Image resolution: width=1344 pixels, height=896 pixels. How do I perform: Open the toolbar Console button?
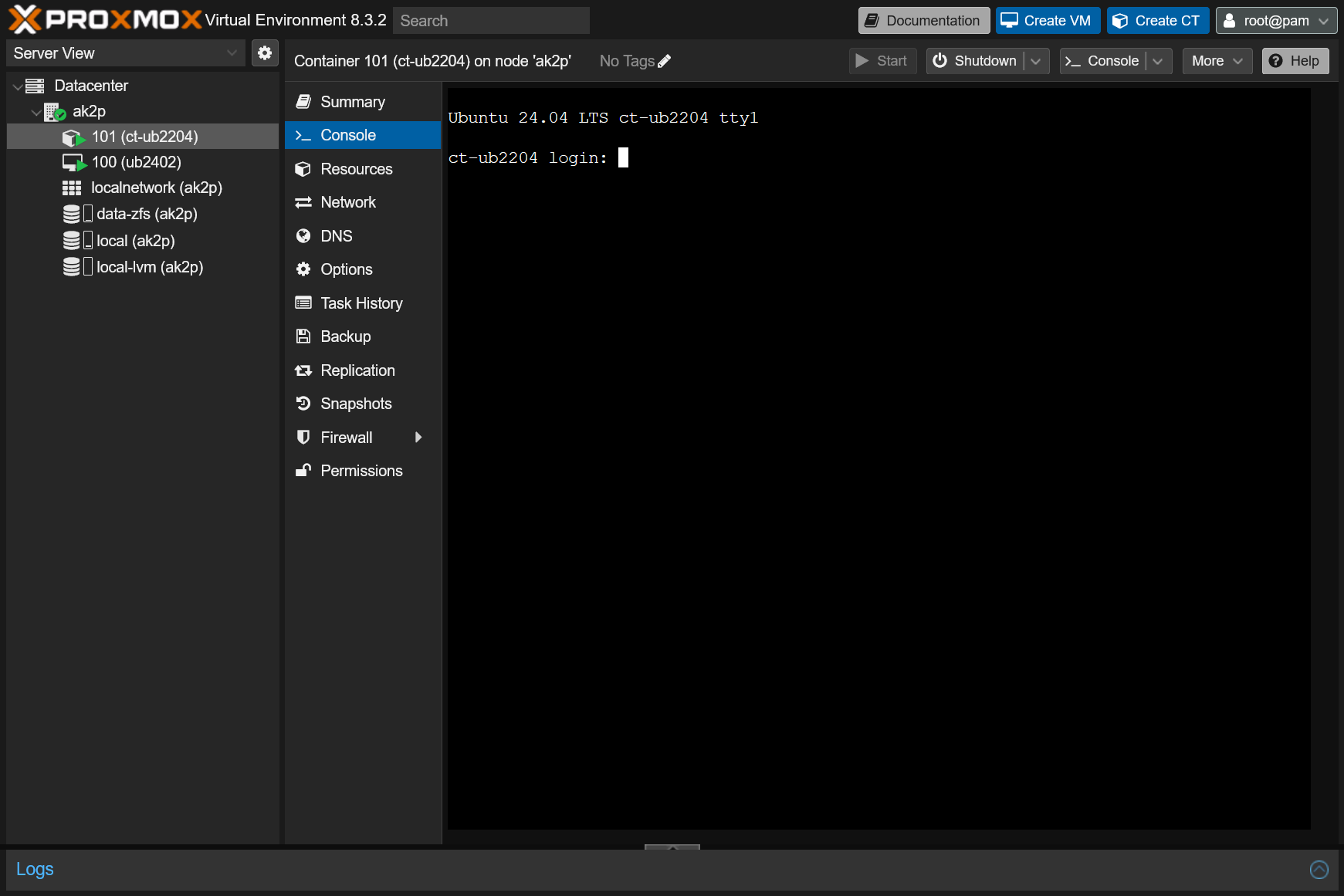coord(1103,61)
